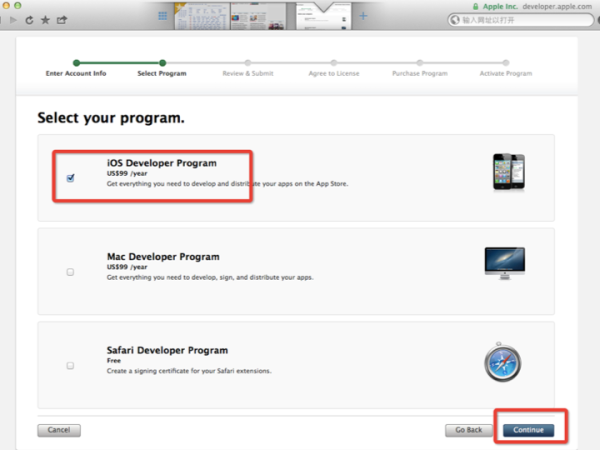This screenshot has width=600, height=450.
Task: Add a new tab with plus icon
Action: (363, 16)
